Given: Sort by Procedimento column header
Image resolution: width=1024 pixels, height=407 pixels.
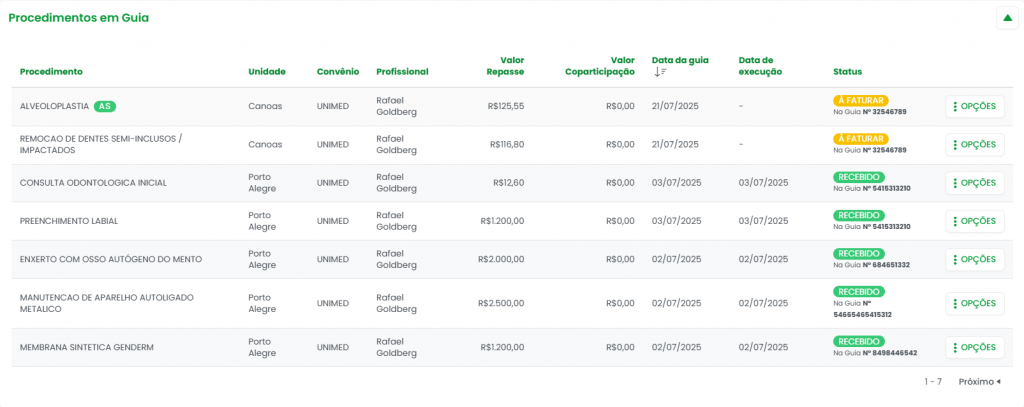Looking at the screenshot, I should click(51, 72).
